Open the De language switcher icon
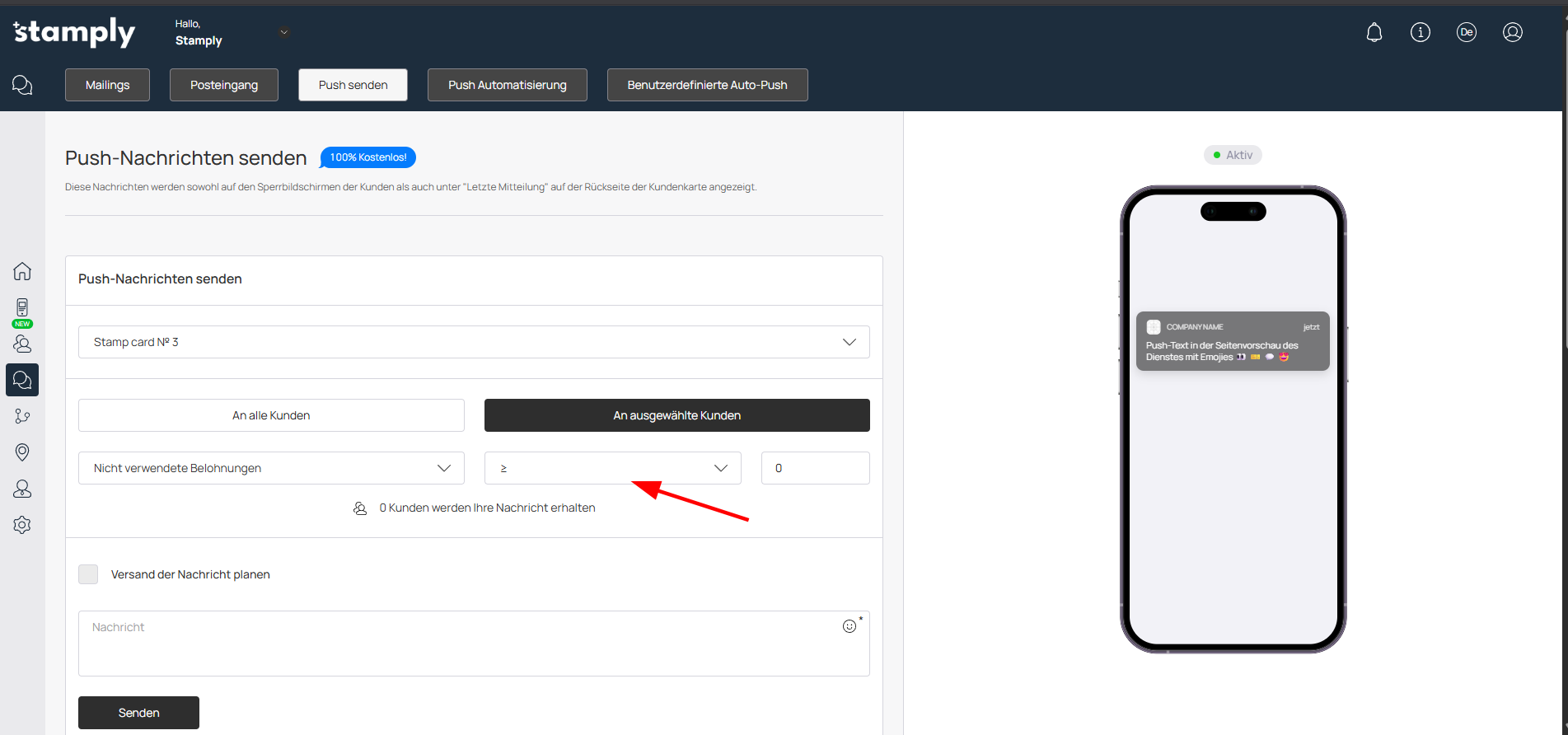This screenshot has width=1568, height=735. coord(1466,32)
